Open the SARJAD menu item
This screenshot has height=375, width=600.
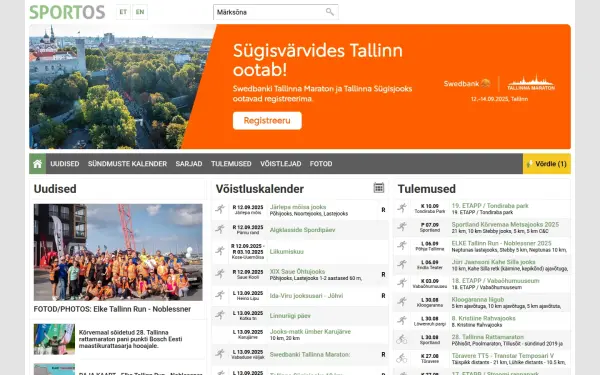pyautogui.click(x=189, y=164)
